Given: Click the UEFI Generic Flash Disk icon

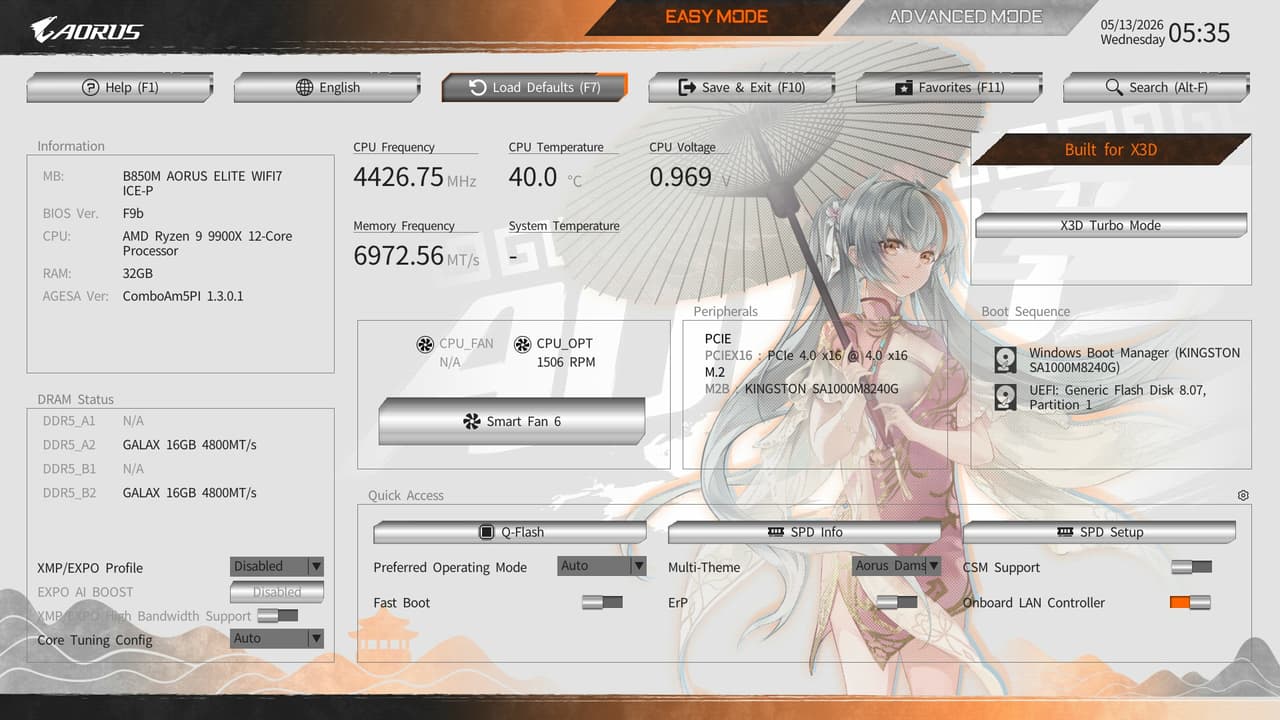Looking at the screenshot, I should tap(1006, 397).
